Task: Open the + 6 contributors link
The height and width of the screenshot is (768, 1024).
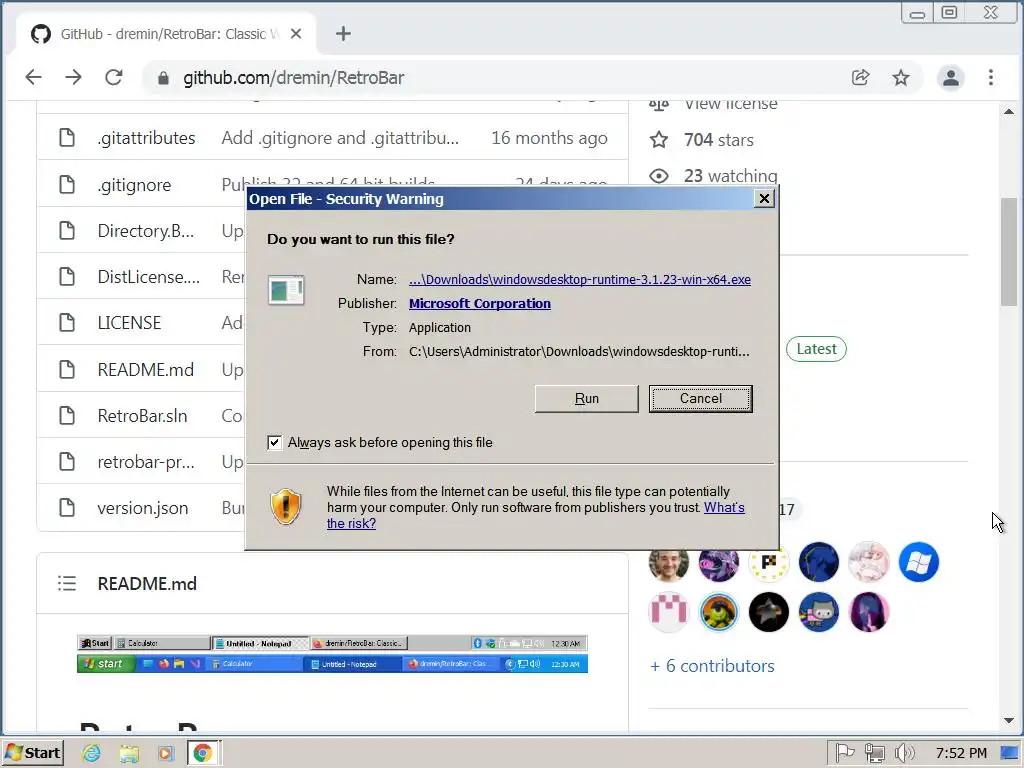Action: pos(712,666)
